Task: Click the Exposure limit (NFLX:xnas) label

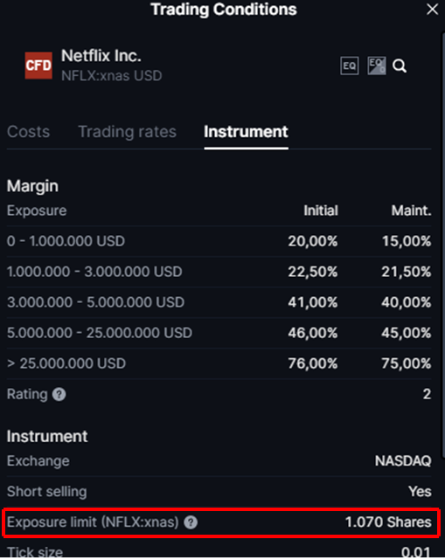Action: [93, 522]
